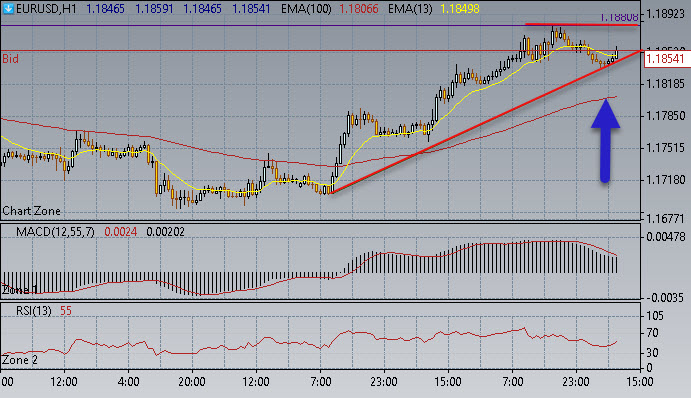Click the Zone 2 label in the RSI panel
Viewport: 691px width, 398px height.
coord(20,360)
